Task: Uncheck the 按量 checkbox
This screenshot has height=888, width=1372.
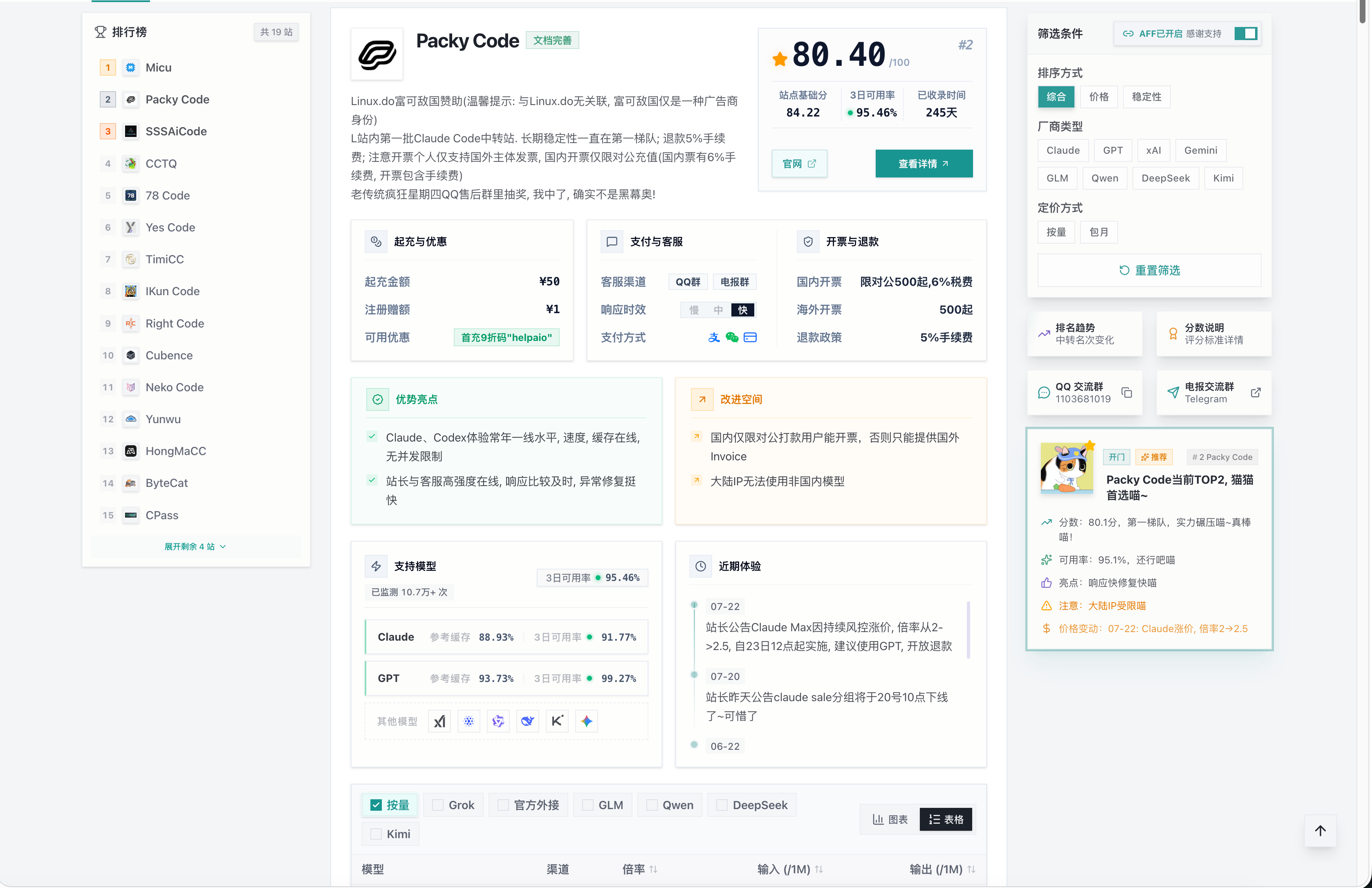Action: [x=376, y=805]
